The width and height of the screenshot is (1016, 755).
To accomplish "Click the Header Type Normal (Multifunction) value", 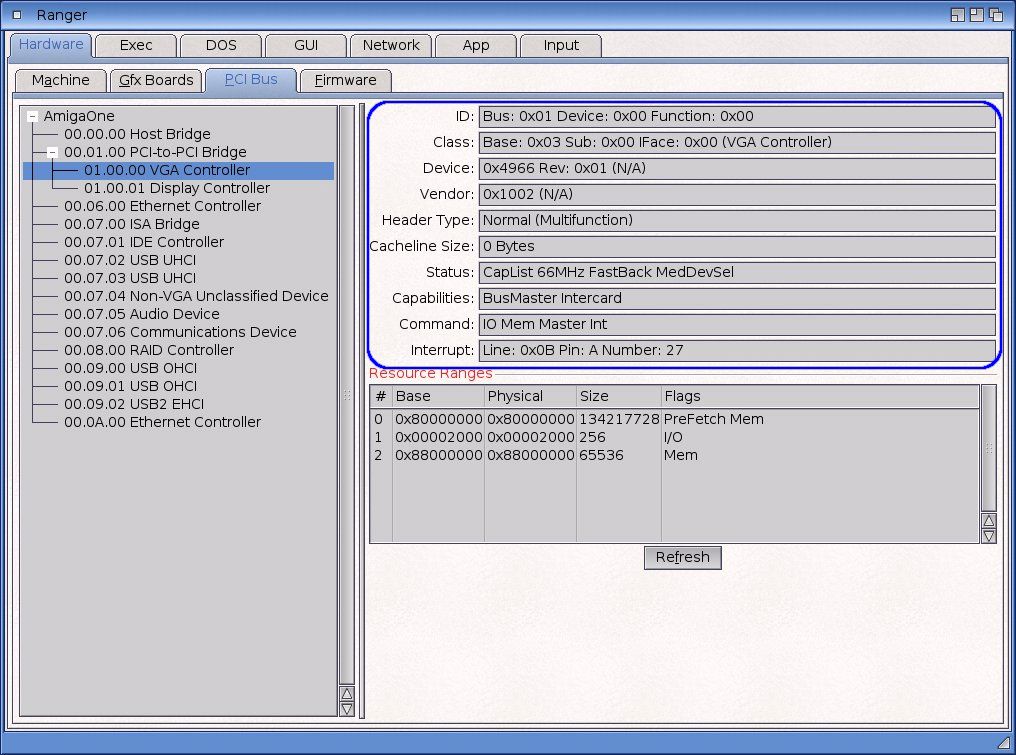I will [x=737, y=220].
